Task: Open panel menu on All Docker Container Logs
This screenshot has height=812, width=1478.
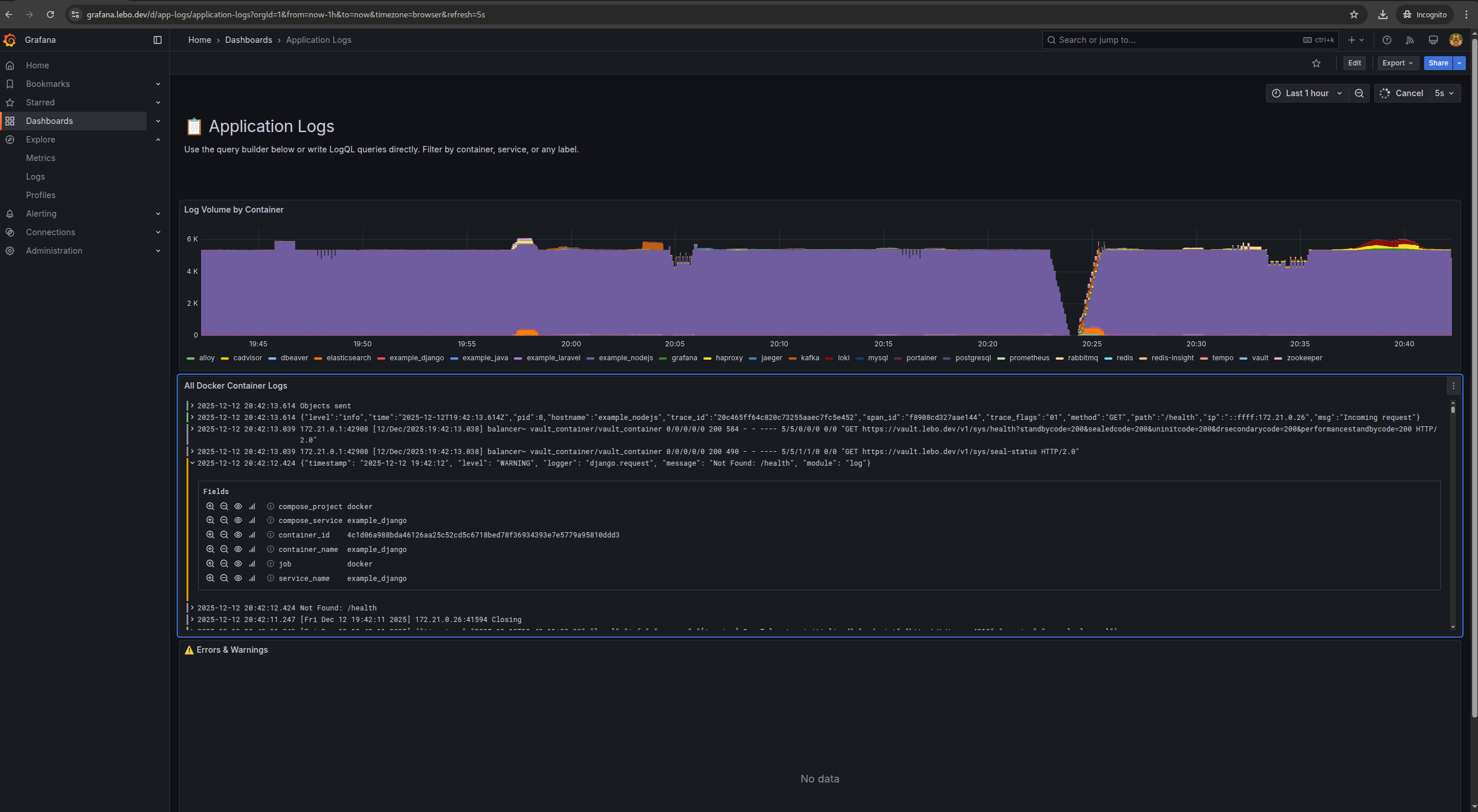Action: [x=1453, y=386]
